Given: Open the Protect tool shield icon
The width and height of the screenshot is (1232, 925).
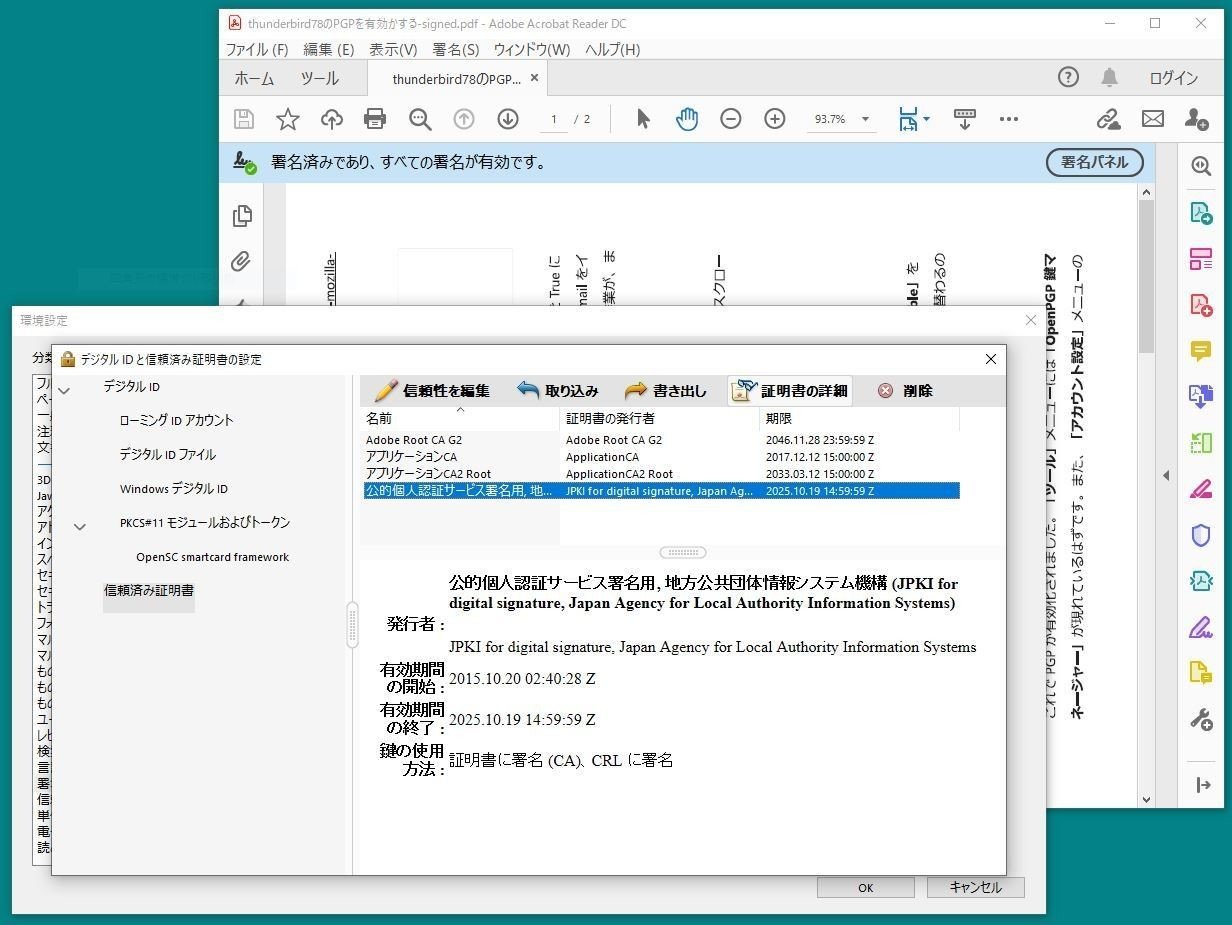Looking at the screenshot, I should pos(1201,535).
